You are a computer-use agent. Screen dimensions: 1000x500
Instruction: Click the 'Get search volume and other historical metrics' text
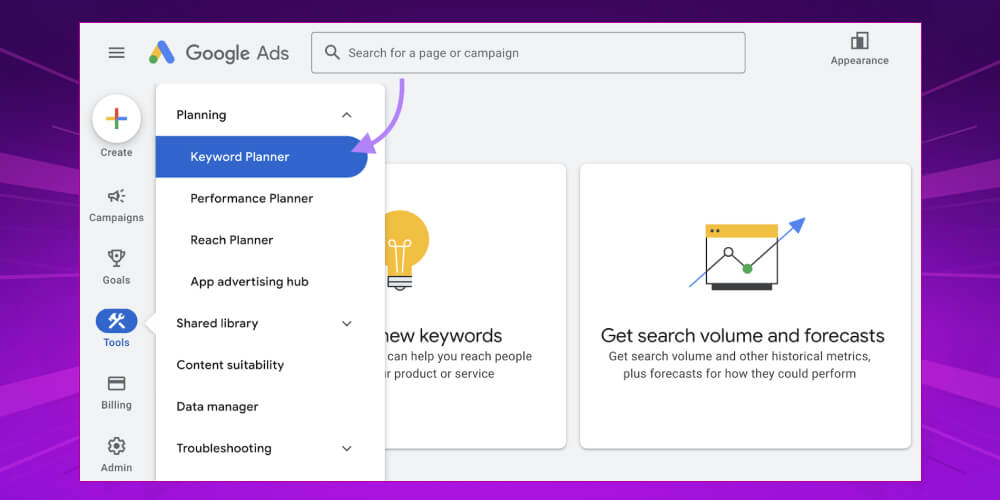pyautogui.click(x=739, y=356)
